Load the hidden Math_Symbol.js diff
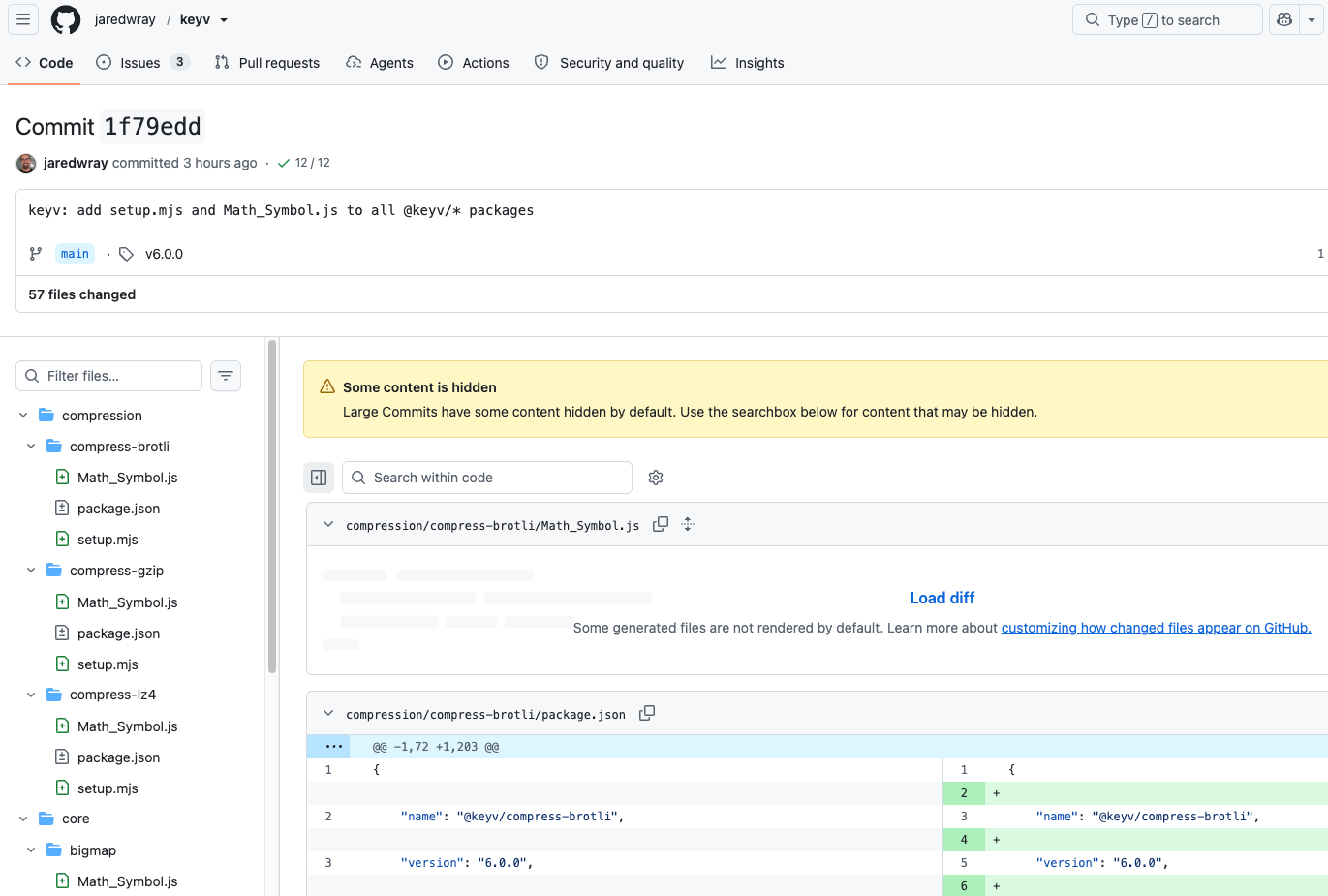Image resolution: width=1328 pixels, height=896 pixels. pos(942,598)
